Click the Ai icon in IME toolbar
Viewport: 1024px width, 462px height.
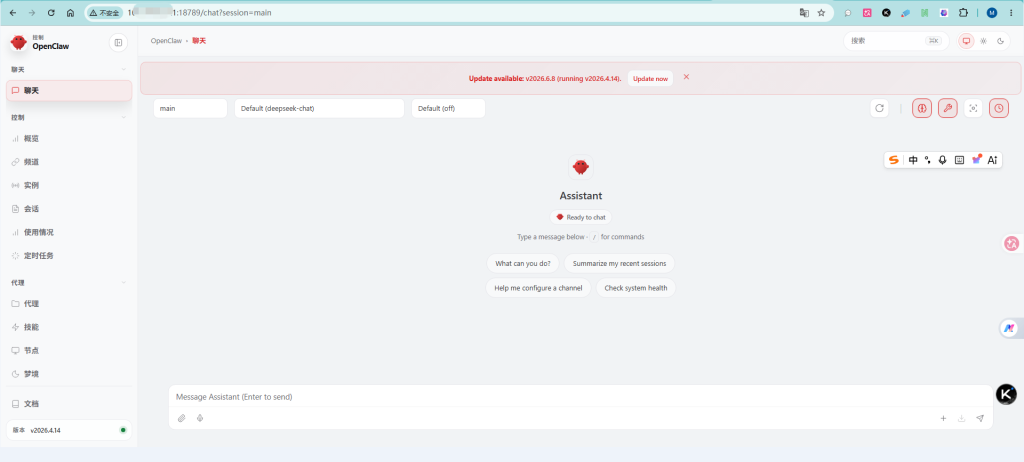992,160
